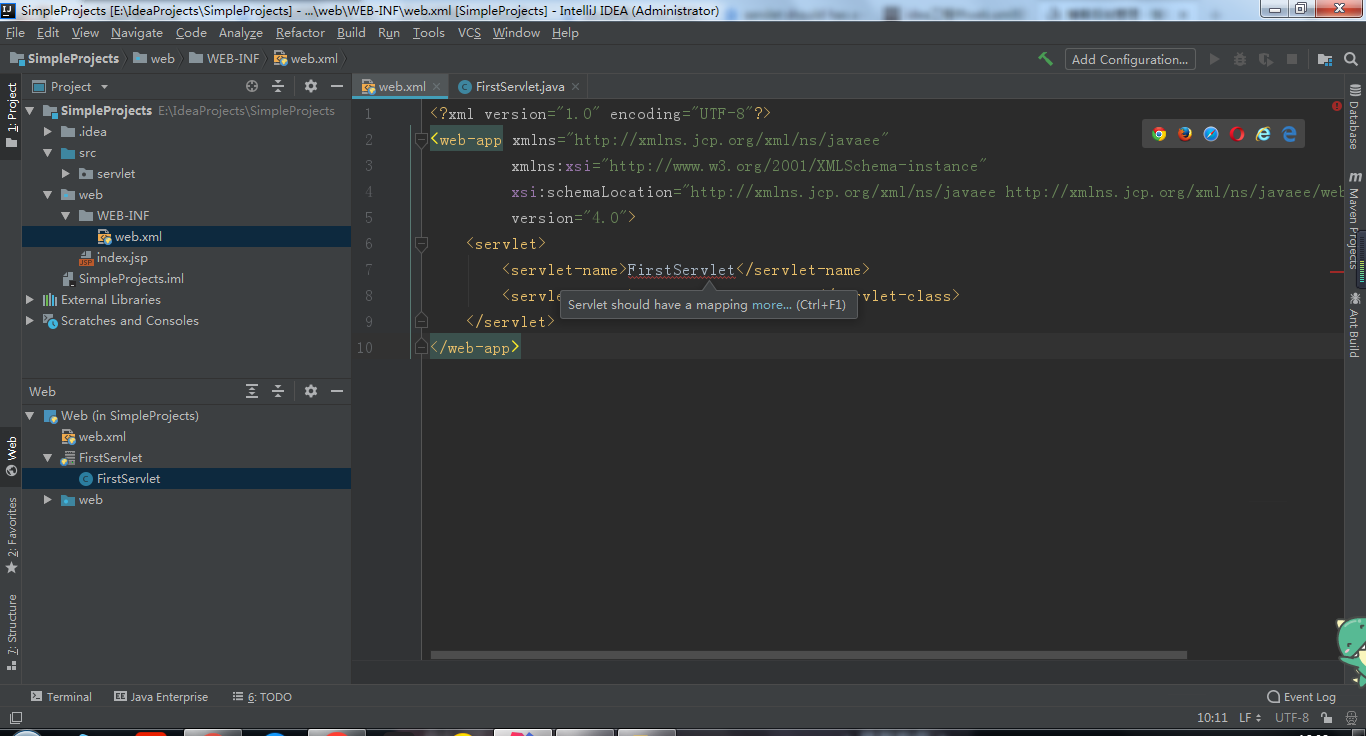Viewport: 1366px width, 736px height.
Task: Toggle the read-only lock icon in status bar
Action: tap(1327, 717)
